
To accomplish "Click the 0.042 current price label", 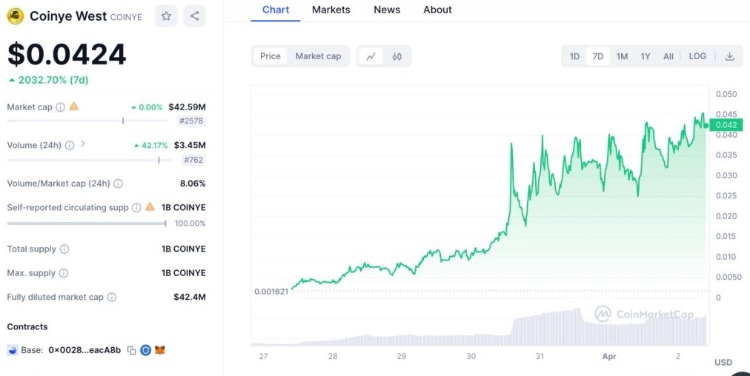I will [726, 125].
